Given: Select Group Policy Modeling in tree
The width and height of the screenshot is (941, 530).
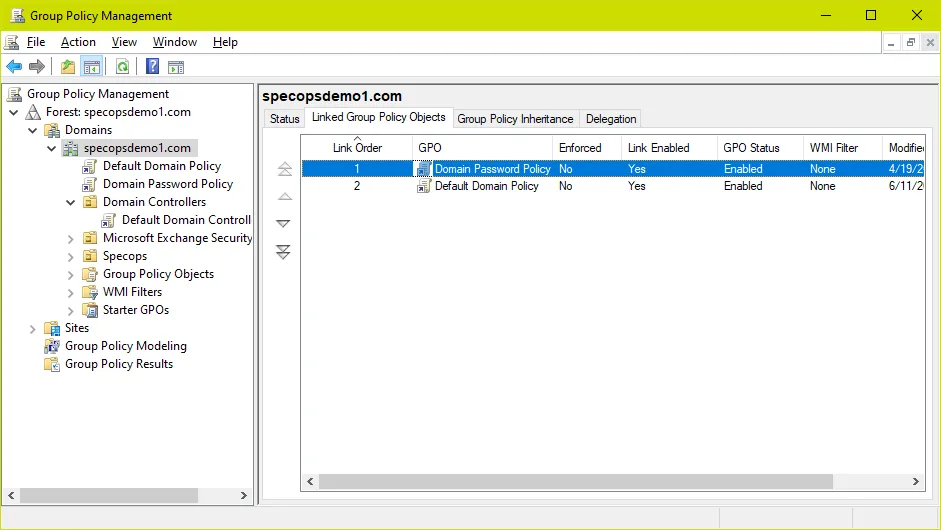Looking at the screenshot, I should (126, 346).
